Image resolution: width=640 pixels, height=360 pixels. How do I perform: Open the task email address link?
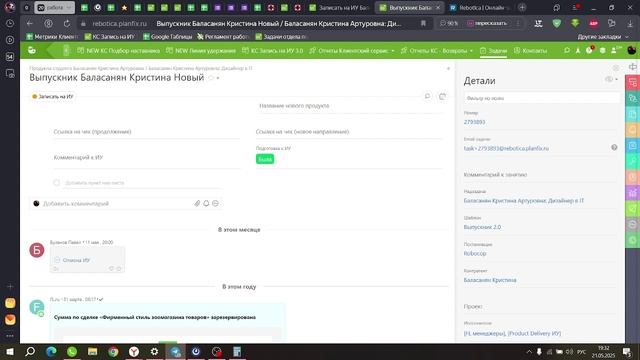[506, 149]
